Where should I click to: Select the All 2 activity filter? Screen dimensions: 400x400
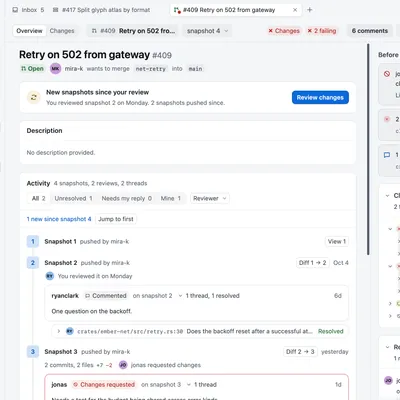coord(39,198)
